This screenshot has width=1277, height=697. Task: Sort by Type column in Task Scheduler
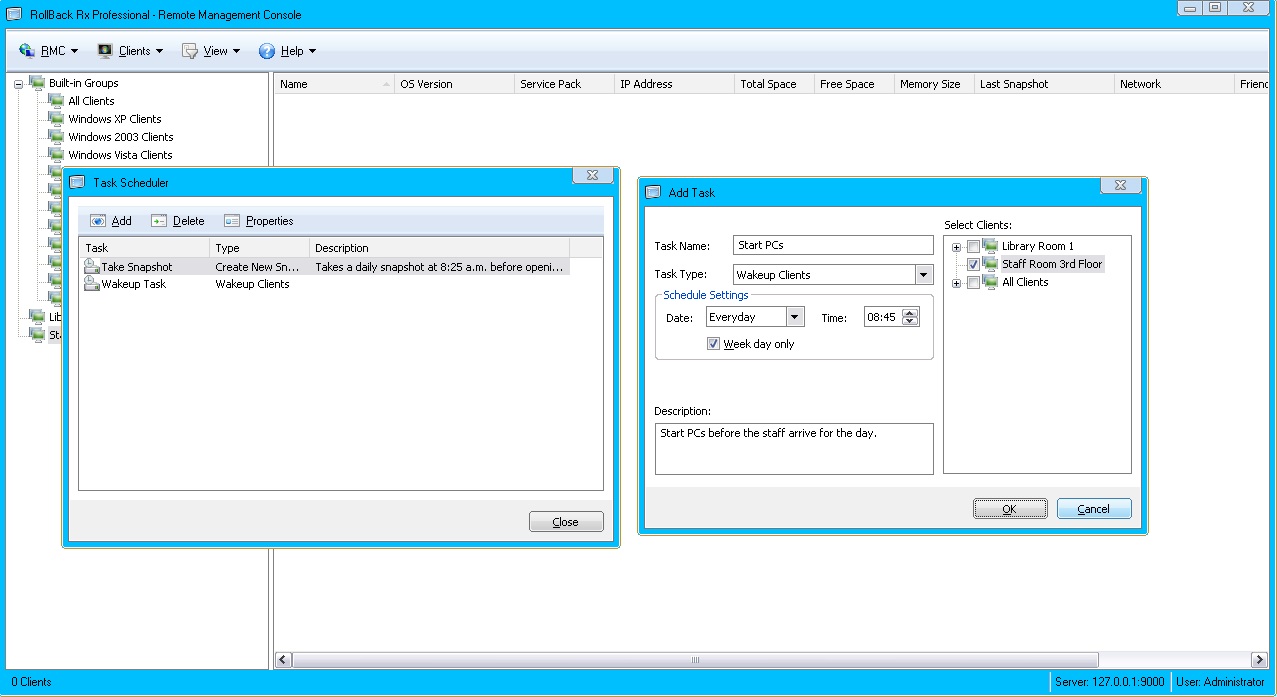coord(260,248)
